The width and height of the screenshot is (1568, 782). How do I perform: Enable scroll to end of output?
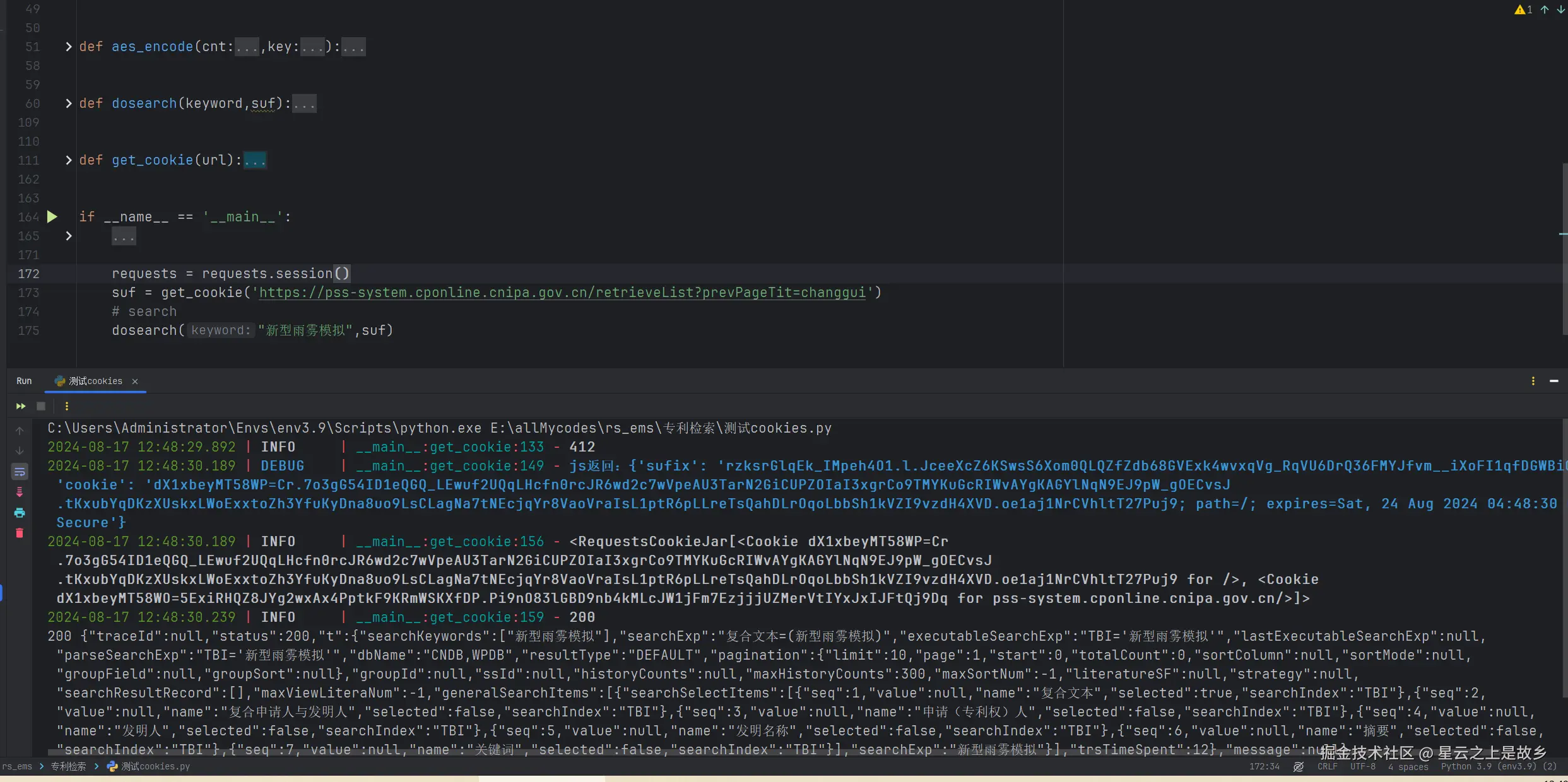[20, 492]
